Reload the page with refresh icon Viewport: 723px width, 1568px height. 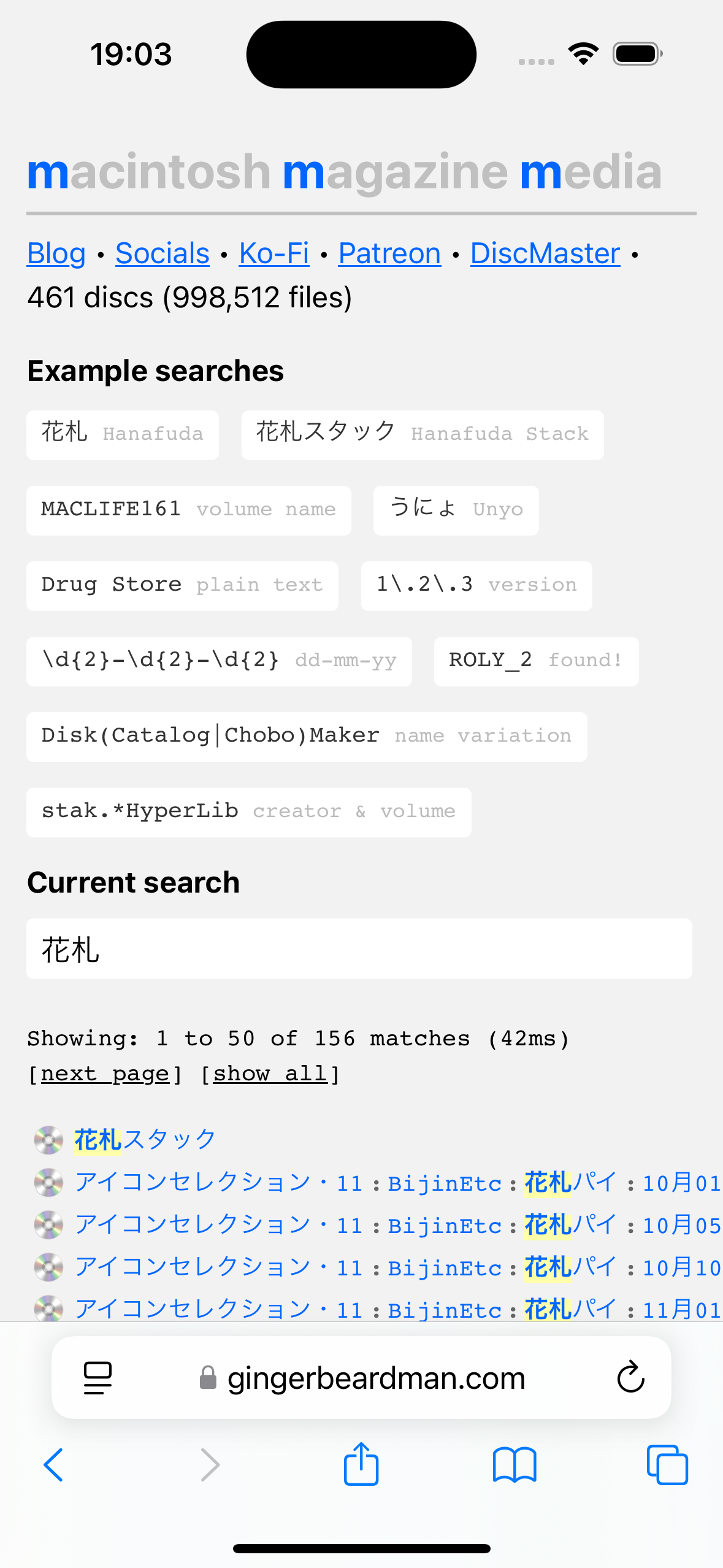630,1378
